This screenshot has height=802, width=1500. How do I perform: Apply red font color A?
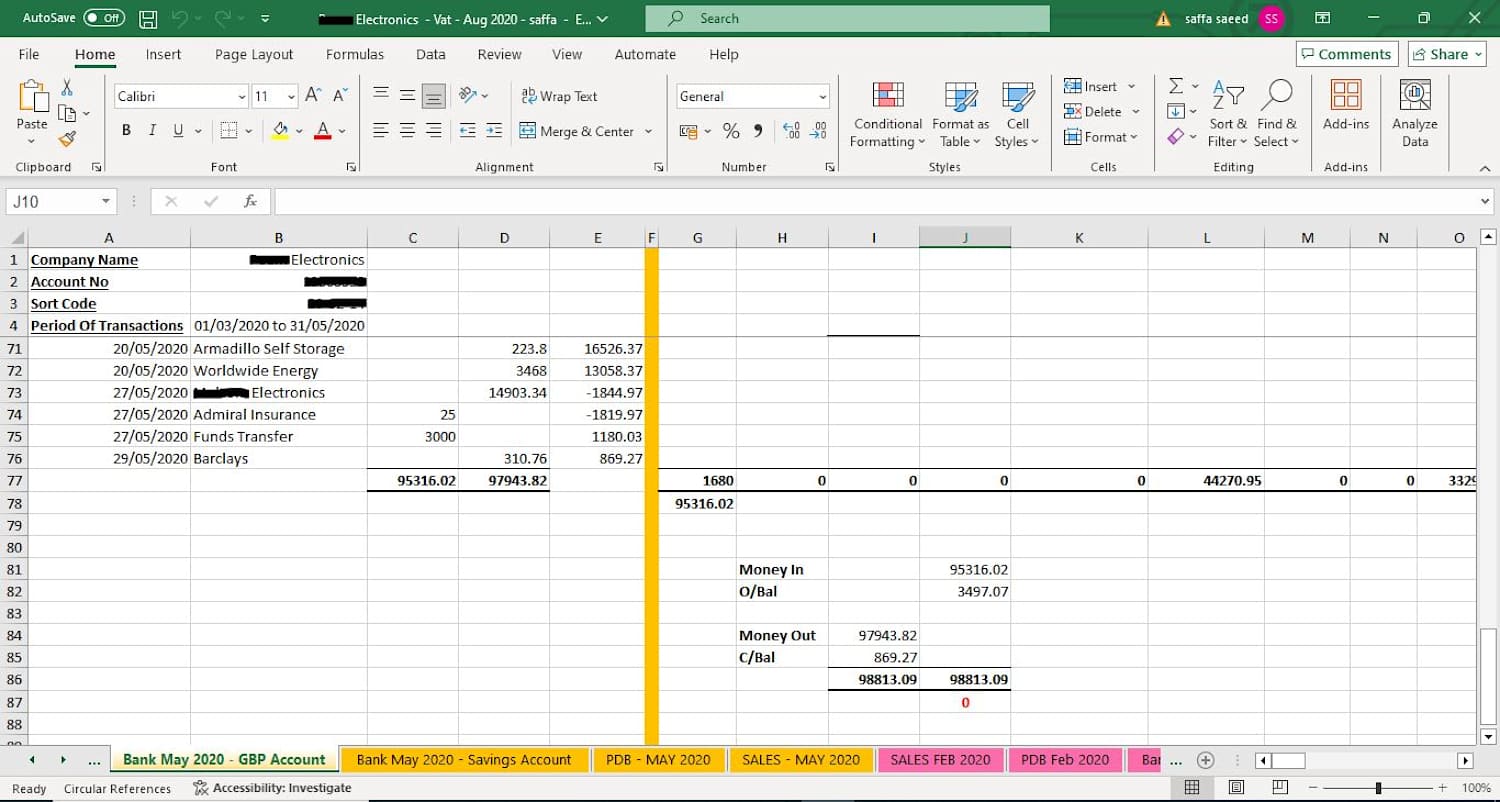(x=322, y=131)
